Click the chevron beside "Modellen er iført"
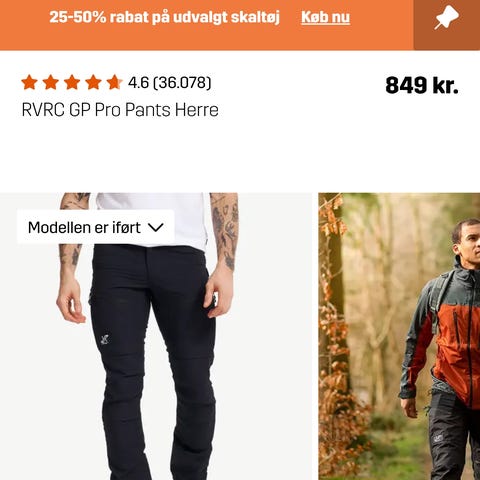The height and width of the screenshot is (480, 480). [x=155, y=228]
